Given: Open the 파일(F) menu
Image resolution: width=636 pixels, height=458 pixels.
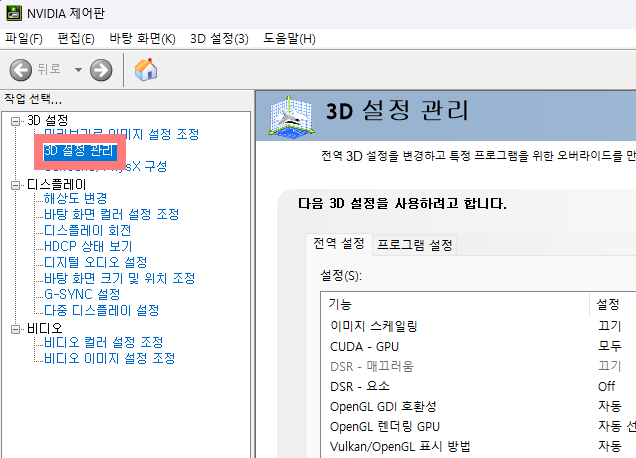Looking at the screenshot, I should pyautogui.click(x=24, y=39).
